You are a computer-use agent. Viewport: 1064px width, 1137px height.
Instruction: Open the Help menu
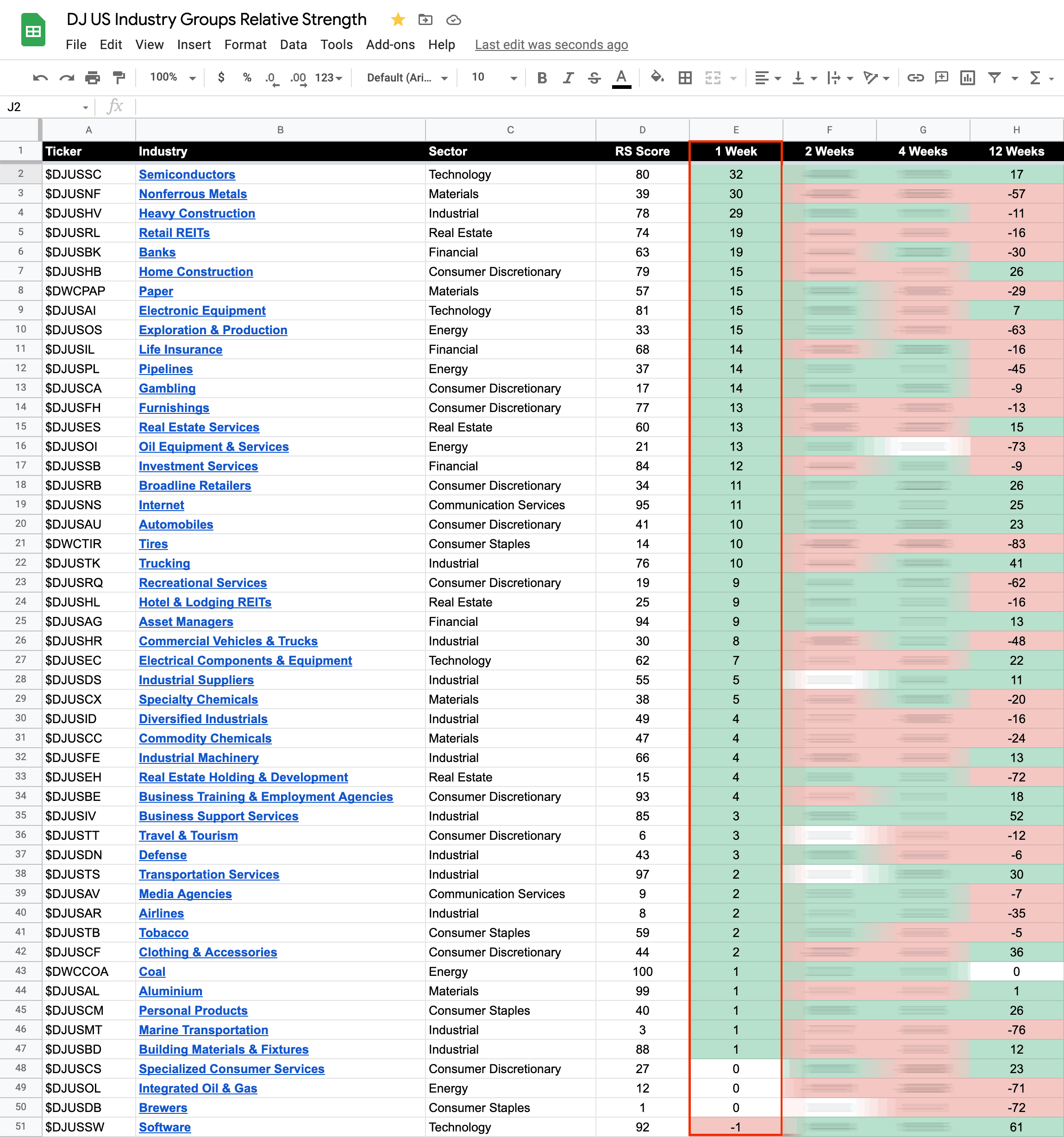(x=442, y=44)
